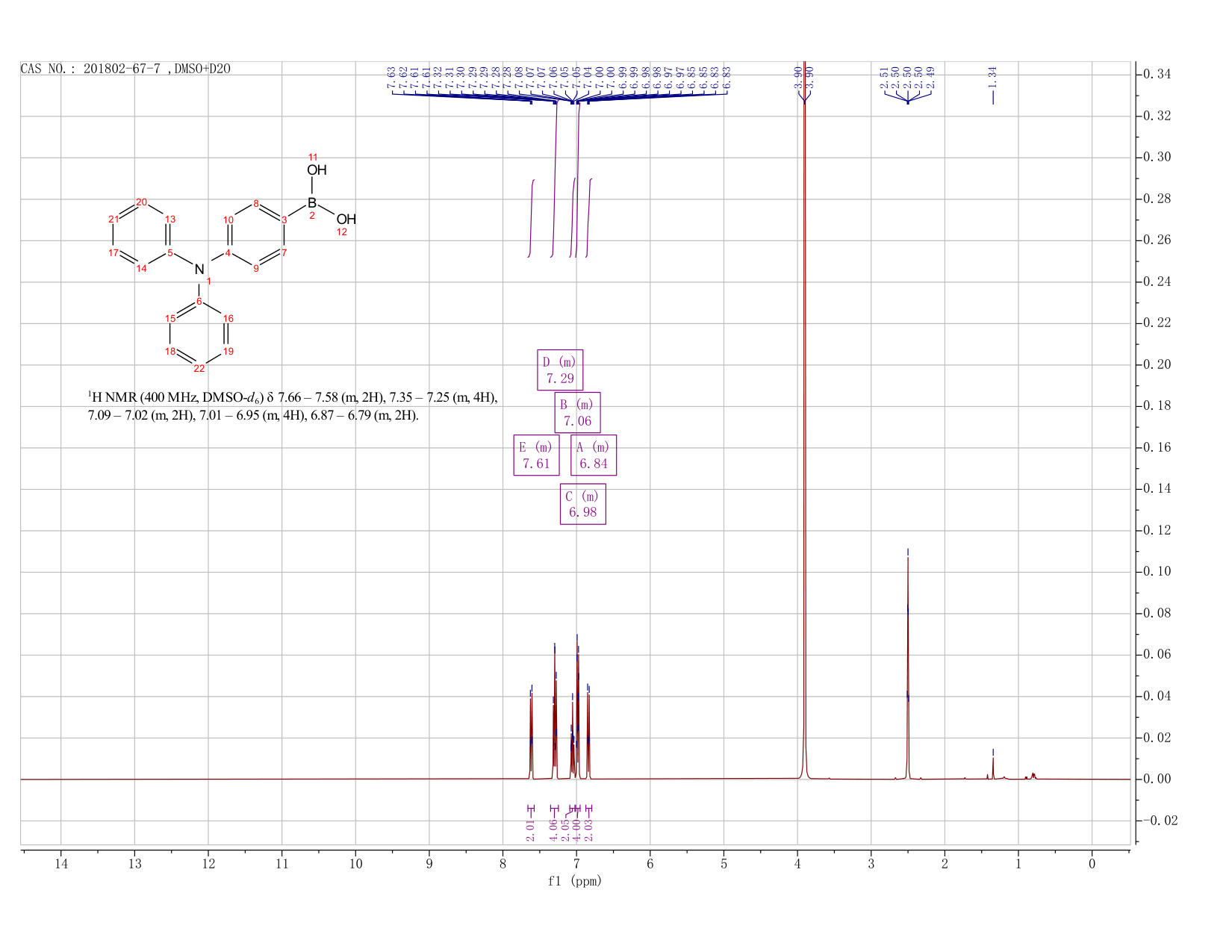The height and width of the screenshot is (952, 1232).
Task: Click multiplet box E (m) 7.61
Action: (536, 455)
